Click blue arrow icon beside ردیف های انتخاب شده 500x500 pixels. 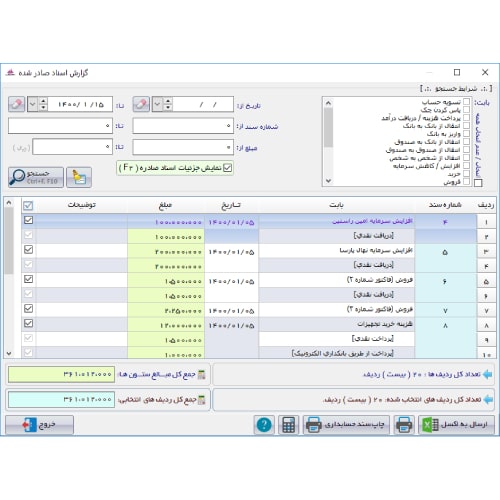click(x=488, y=399)
